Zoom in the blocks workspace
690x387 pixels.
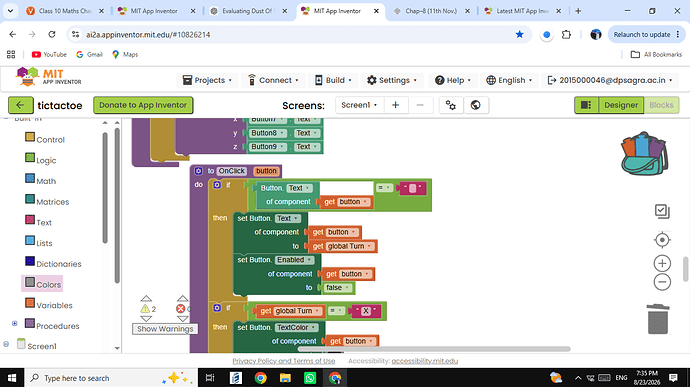click(x=662, y=263)
